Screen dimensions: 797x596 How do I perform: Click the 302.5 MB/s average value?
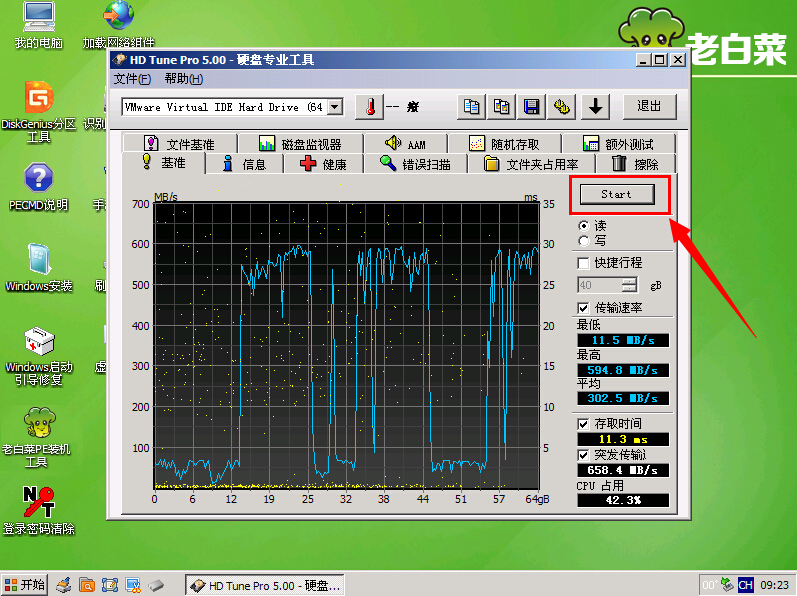point(623,398)
